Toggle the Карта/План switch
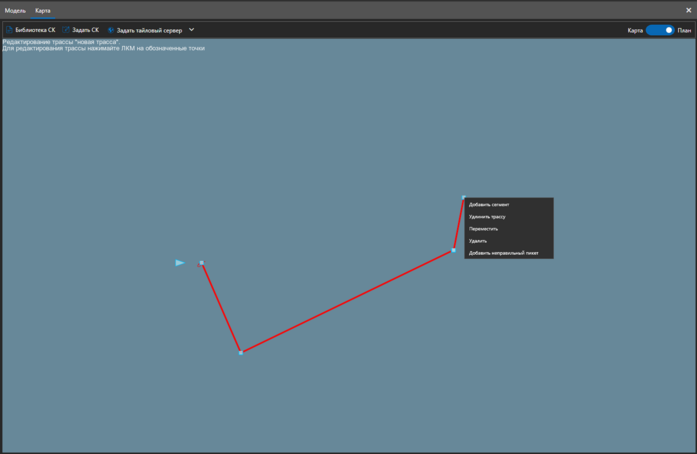 660,30
